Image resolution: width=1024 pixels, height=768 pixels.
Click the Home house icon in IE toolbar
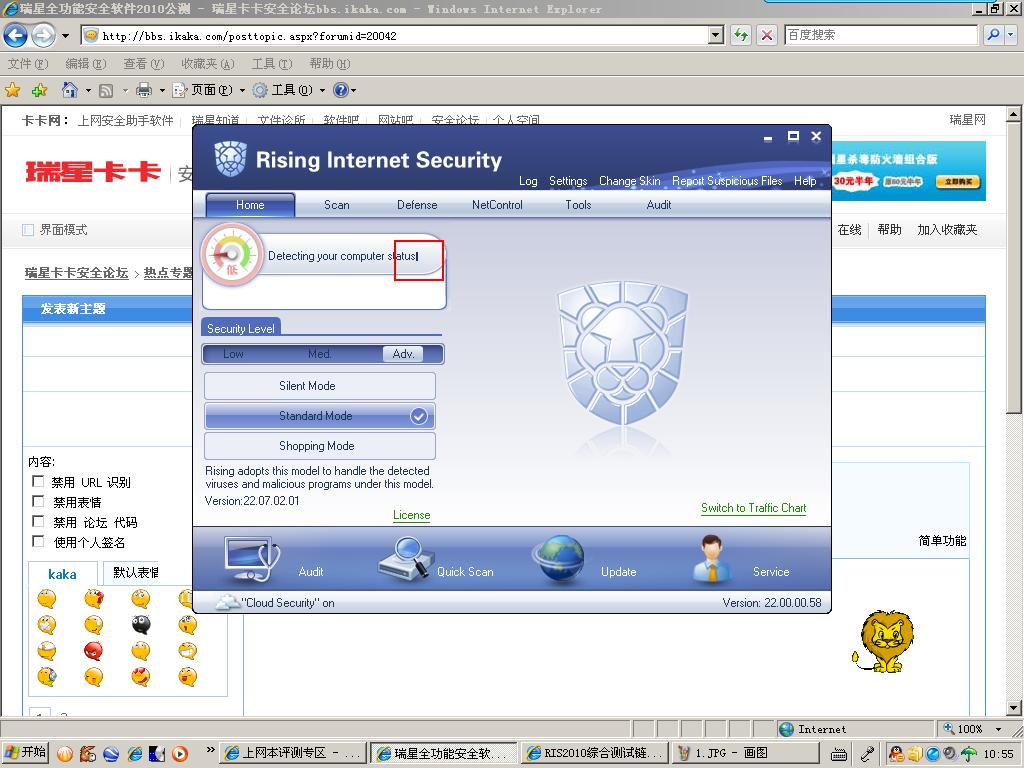(69, 89)
